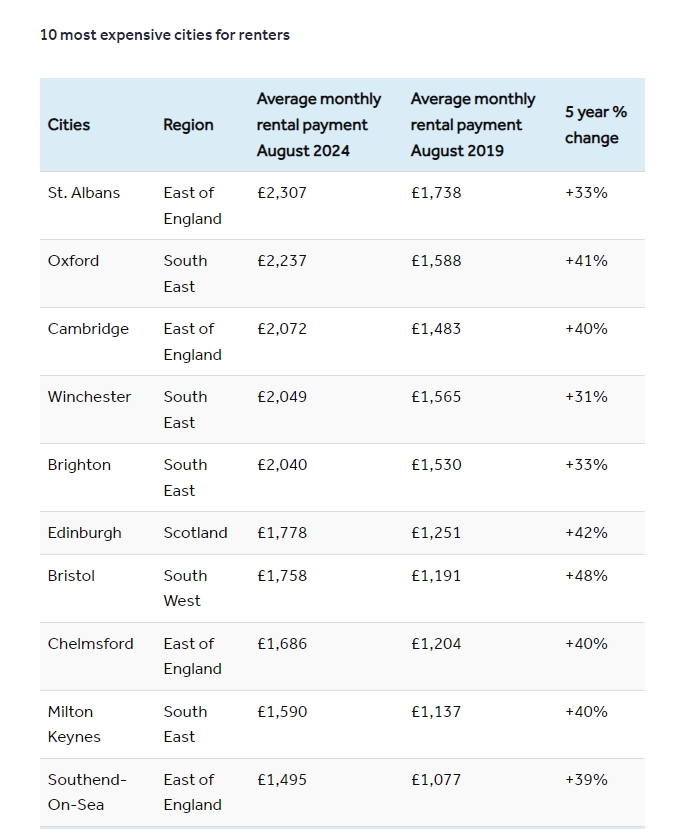Click the £2,307 rental value

click(x=282, y=193)
